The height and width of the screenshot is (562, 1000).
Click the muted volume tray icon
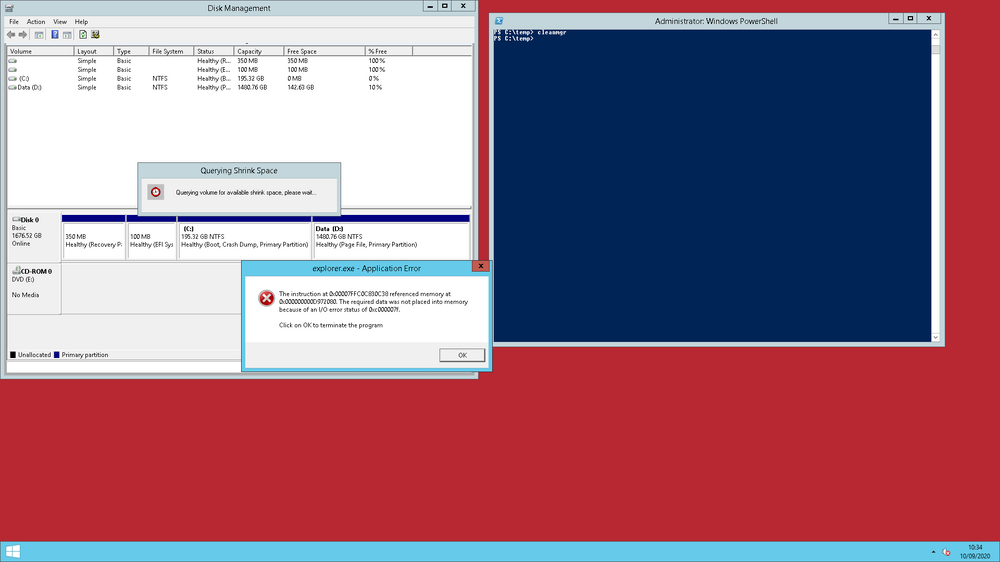(946, 552)
